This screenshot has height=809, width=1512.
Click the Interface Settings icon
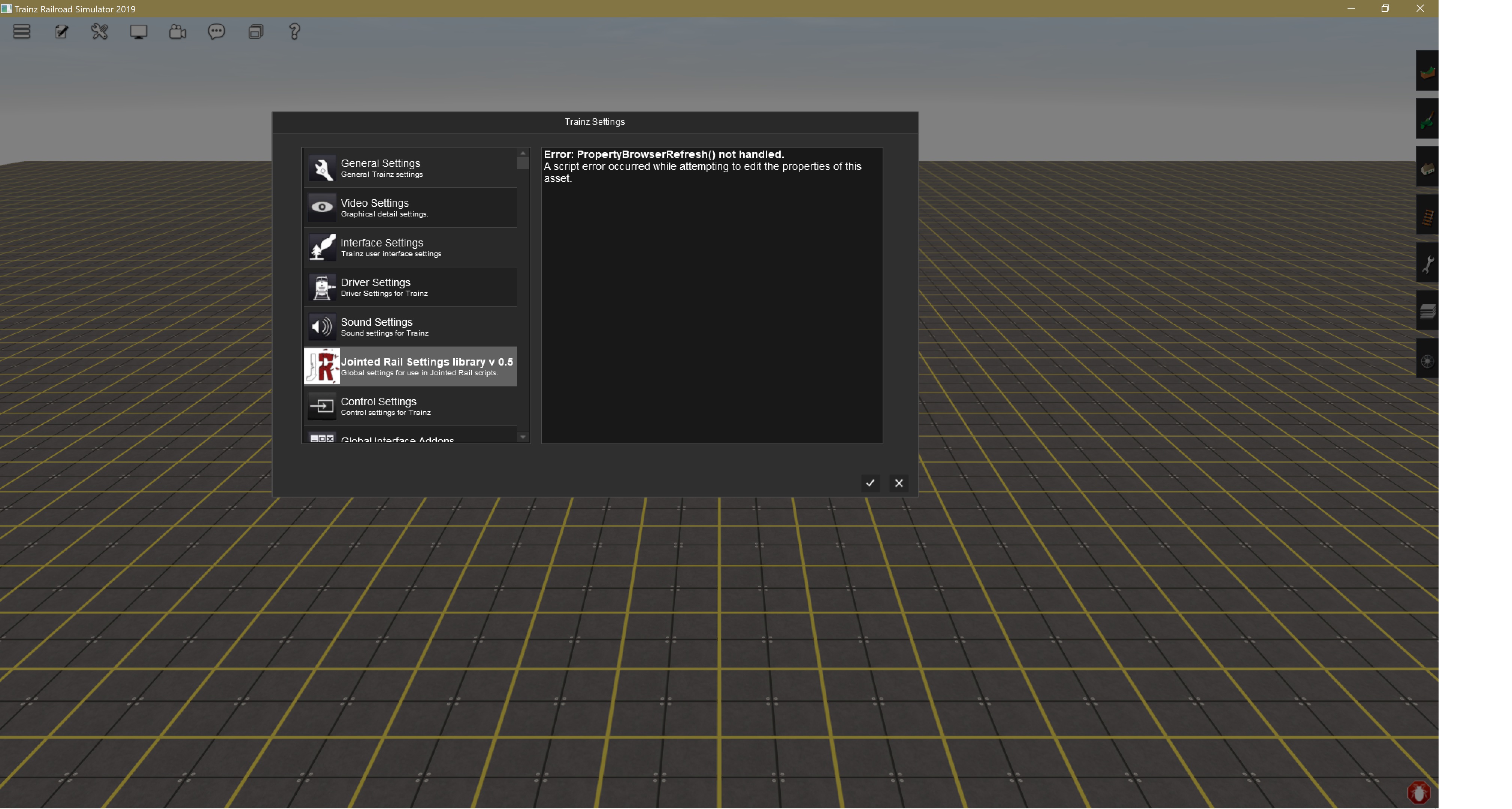click(x=322, y=248)
